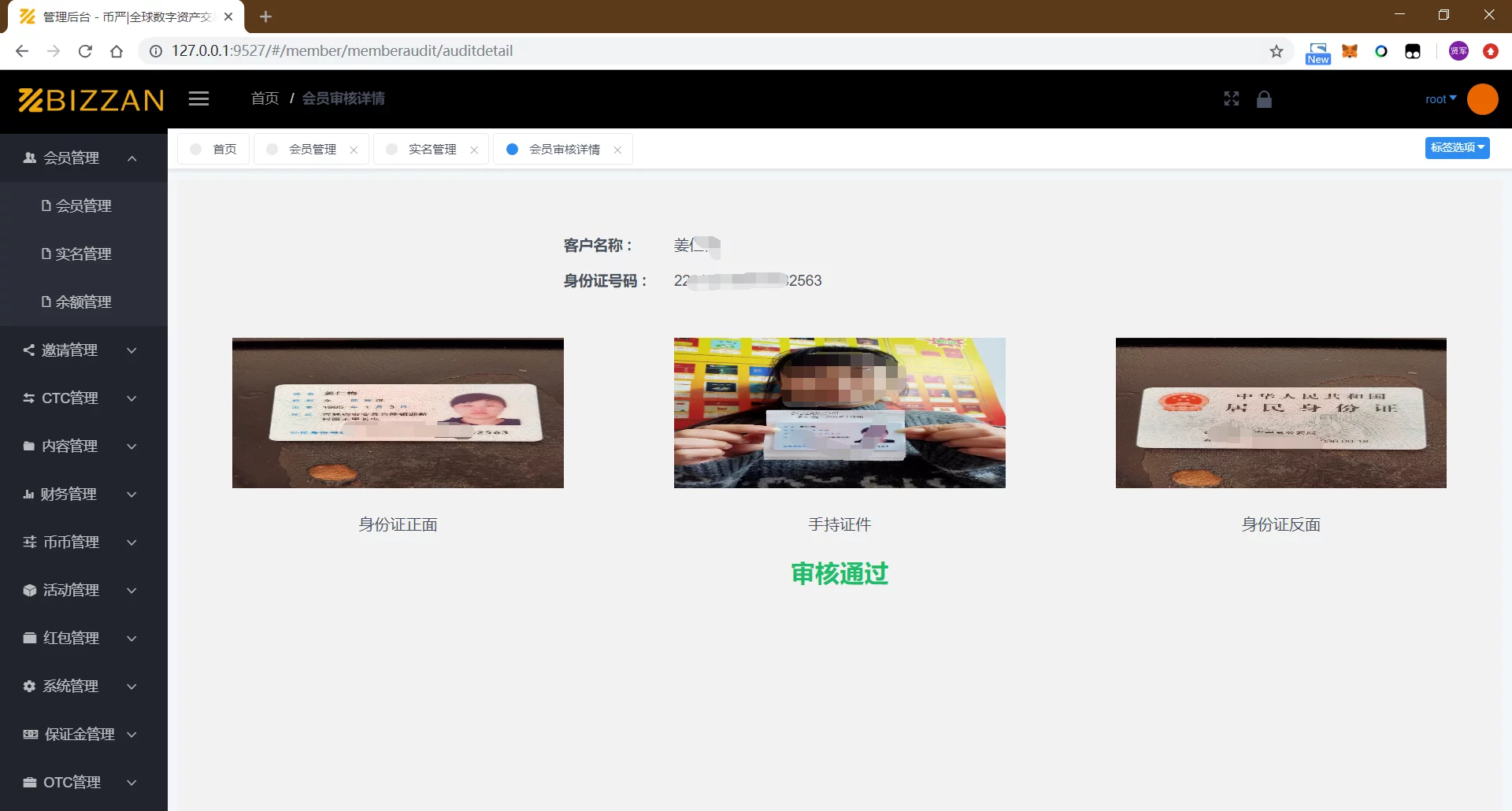Image resolution: width=1512 pixels, height=811 pixels.
Task: Select the 会员管理 sidebar icon
Action: click(x=28, y=157)
